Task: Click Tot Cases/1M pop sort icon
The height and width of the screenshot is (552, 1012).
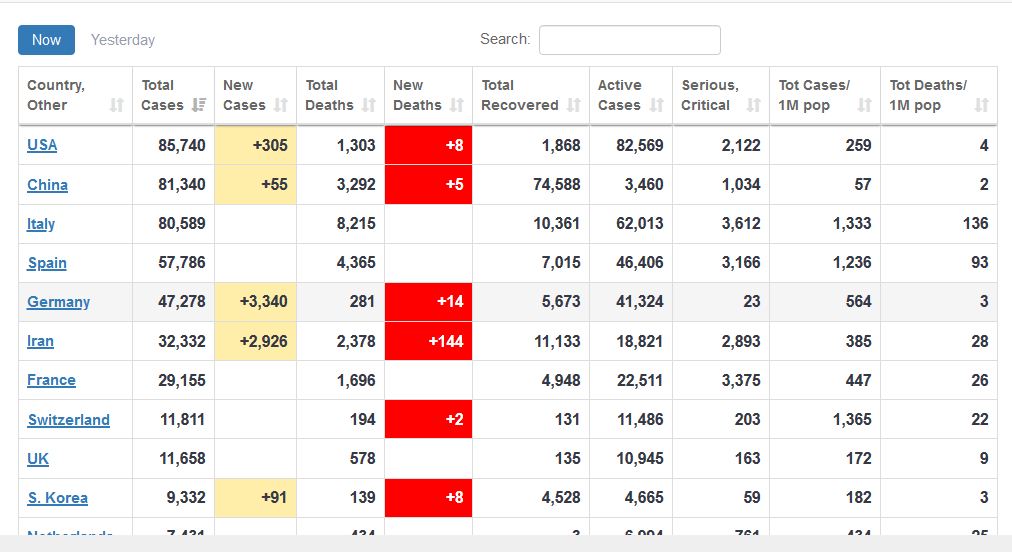Action: pos(865,105)
